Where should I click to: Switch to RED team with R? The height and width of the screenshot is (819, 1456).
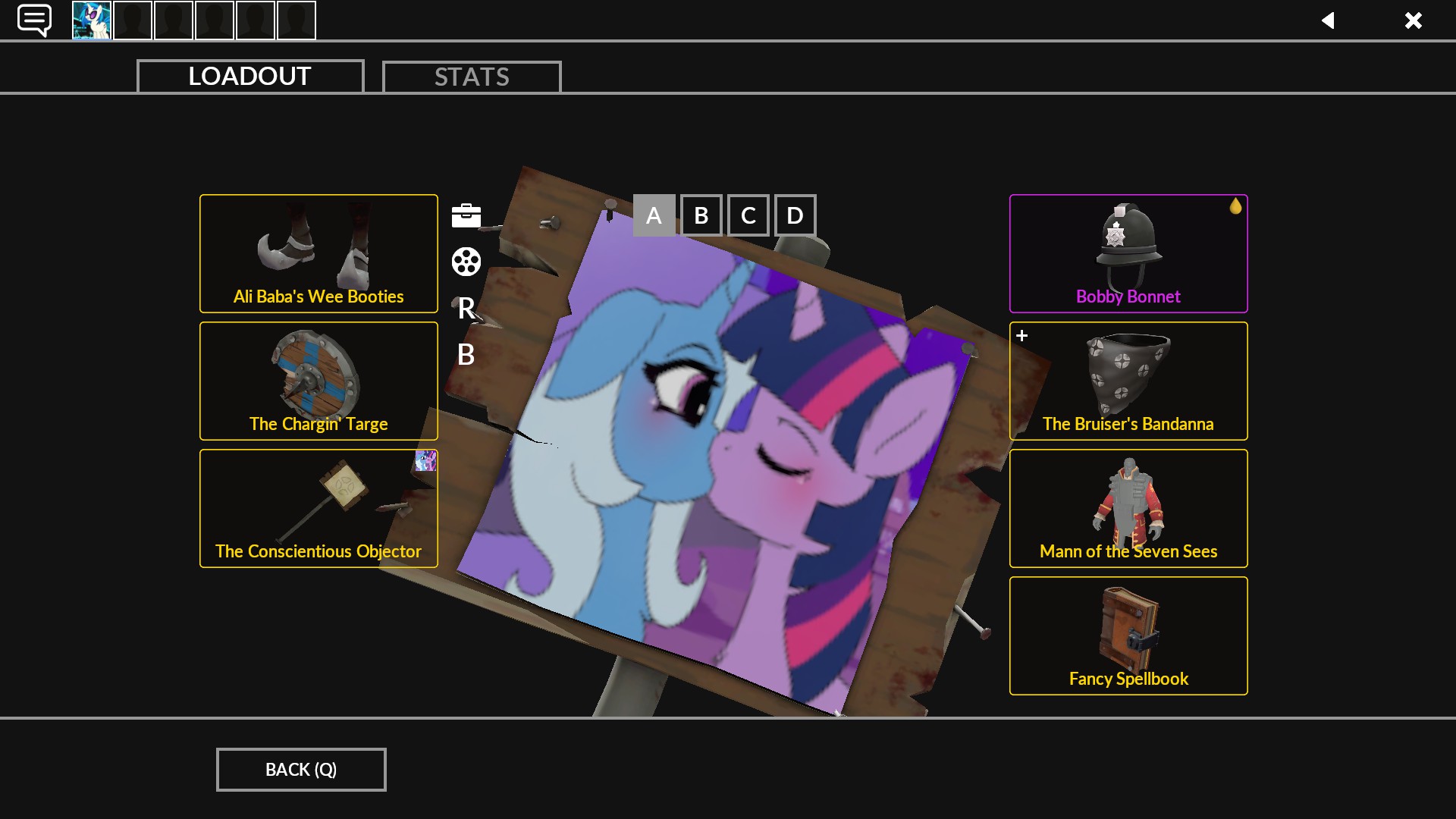coord(466,309)
